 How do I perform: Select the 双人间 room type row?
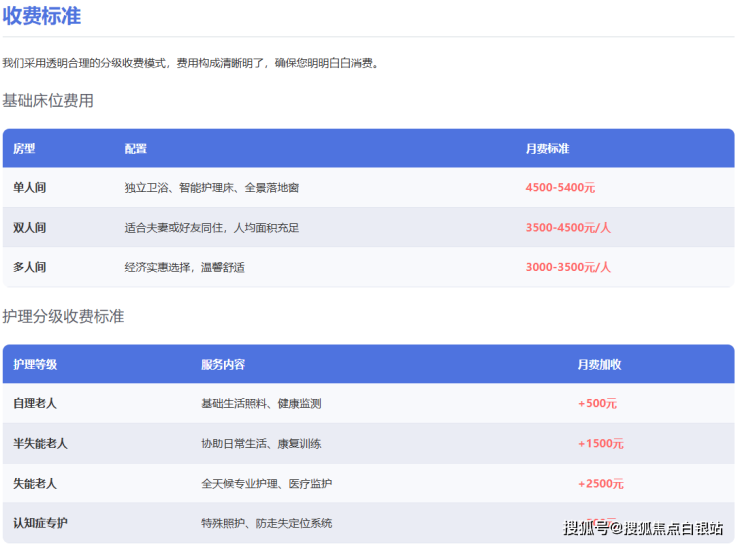[x=29, y=227]
